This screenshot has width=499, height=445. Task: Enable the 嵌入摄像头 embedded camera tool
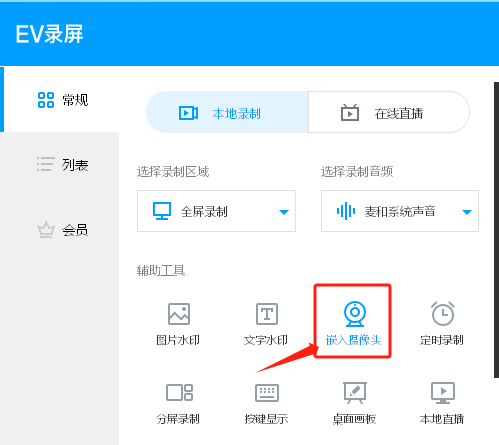353,323
